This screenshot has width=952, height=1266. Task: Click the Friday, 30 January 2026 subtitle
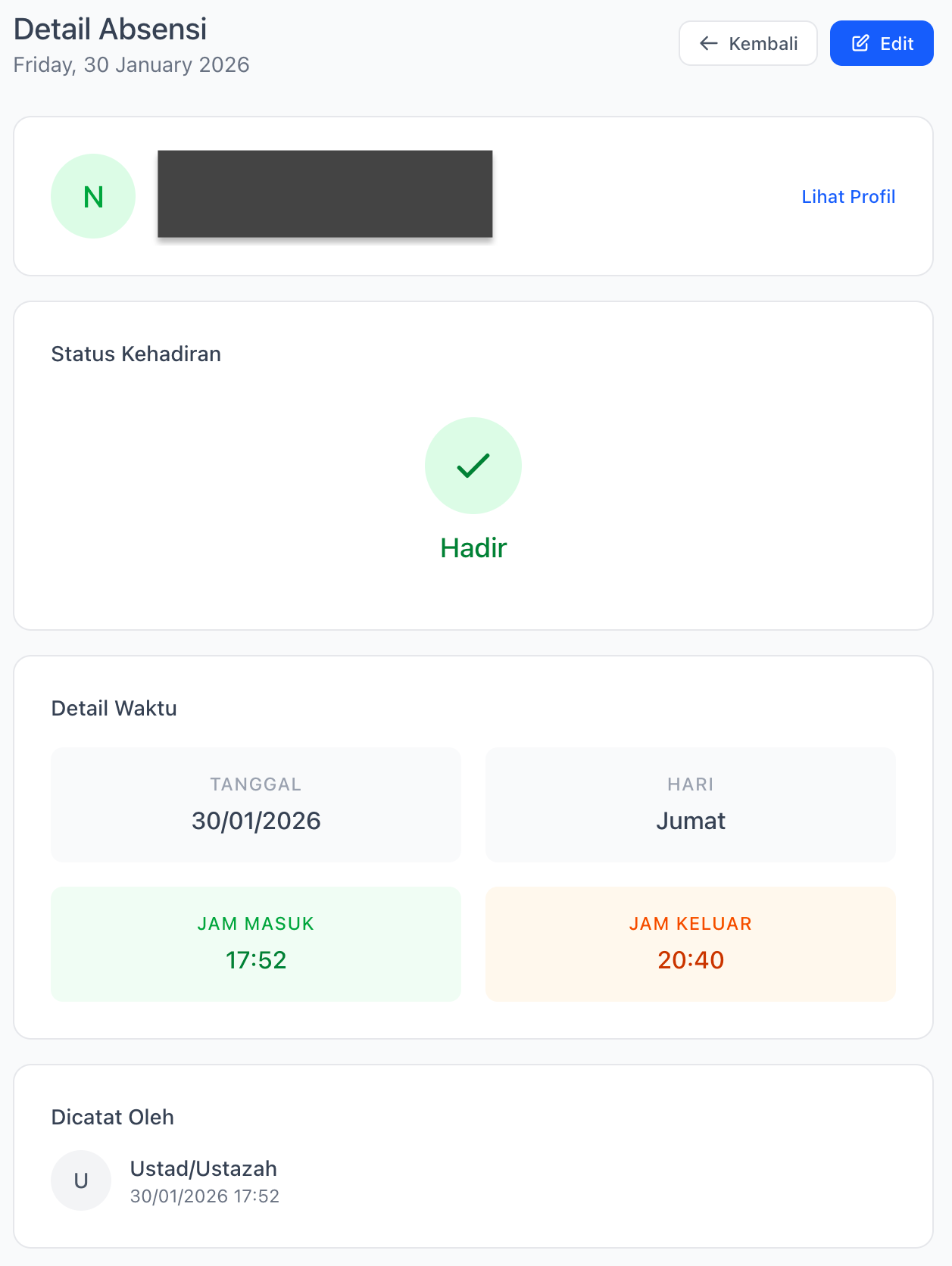[x=132, y=65]
